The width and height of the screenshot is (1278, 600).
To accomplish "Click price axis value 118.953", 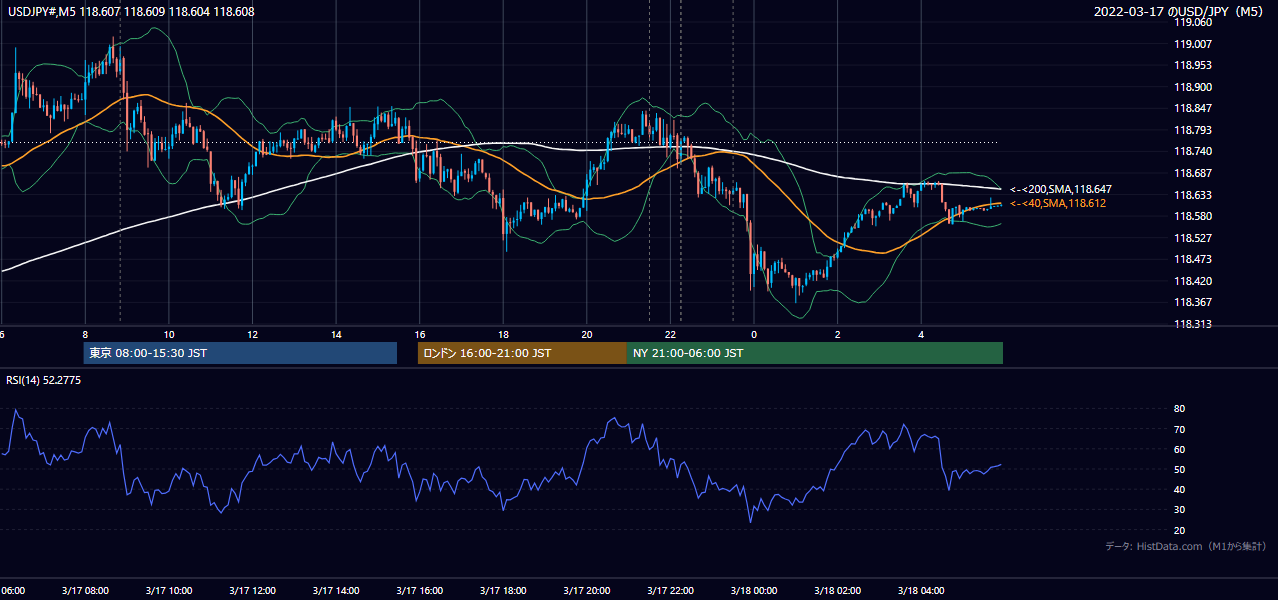I will 1194,65.
